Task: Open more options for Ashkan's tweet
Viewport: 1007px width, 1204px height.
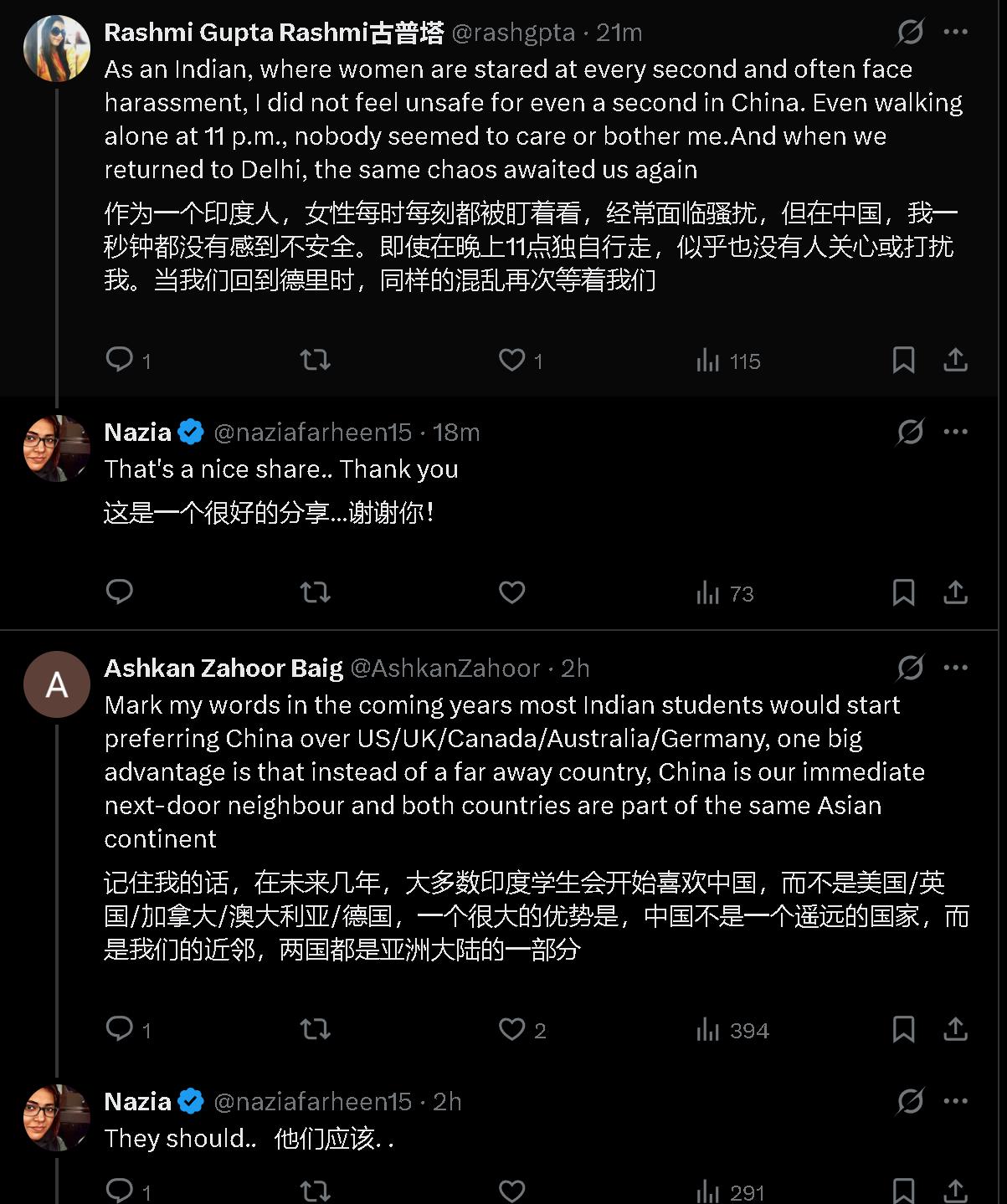Action: click(955, 668)
